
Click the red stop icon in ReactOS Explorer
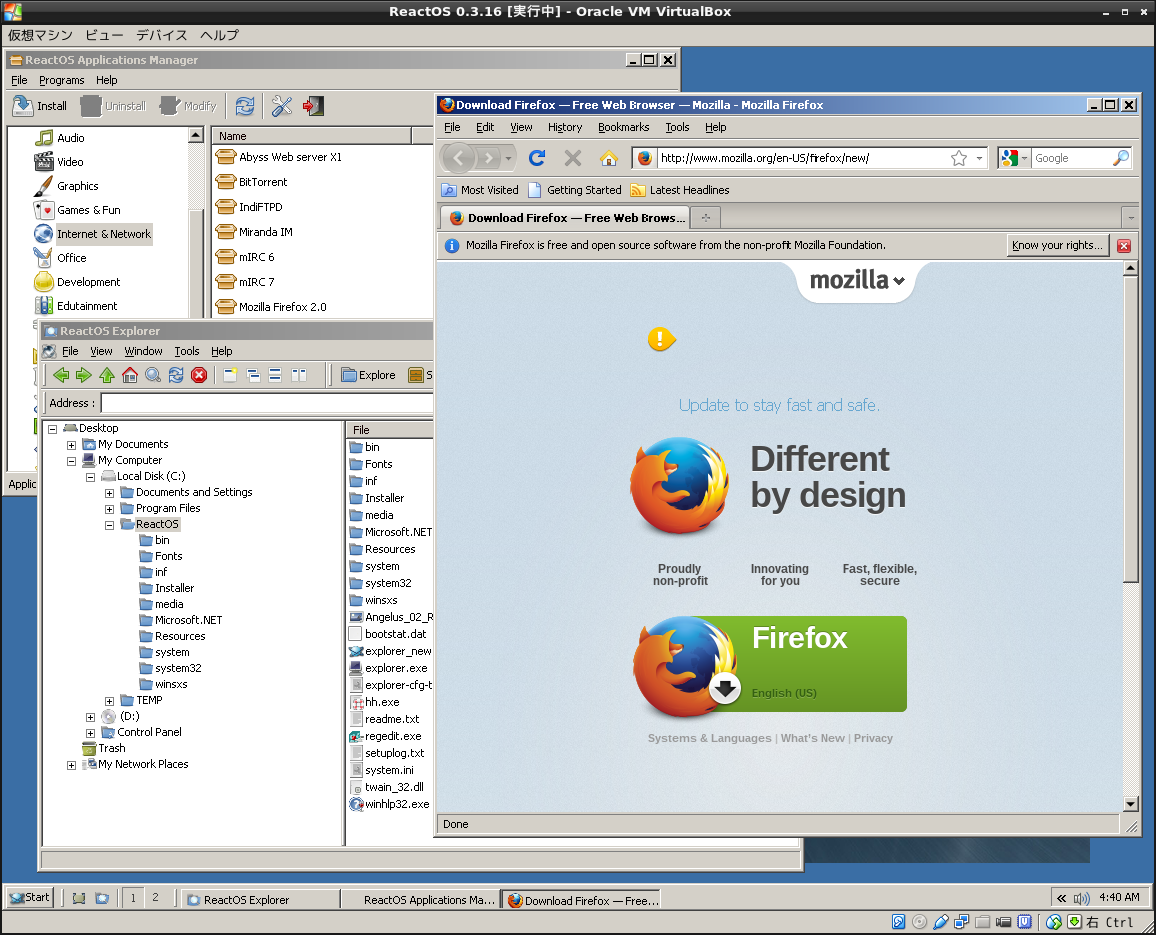click(199, 375)
